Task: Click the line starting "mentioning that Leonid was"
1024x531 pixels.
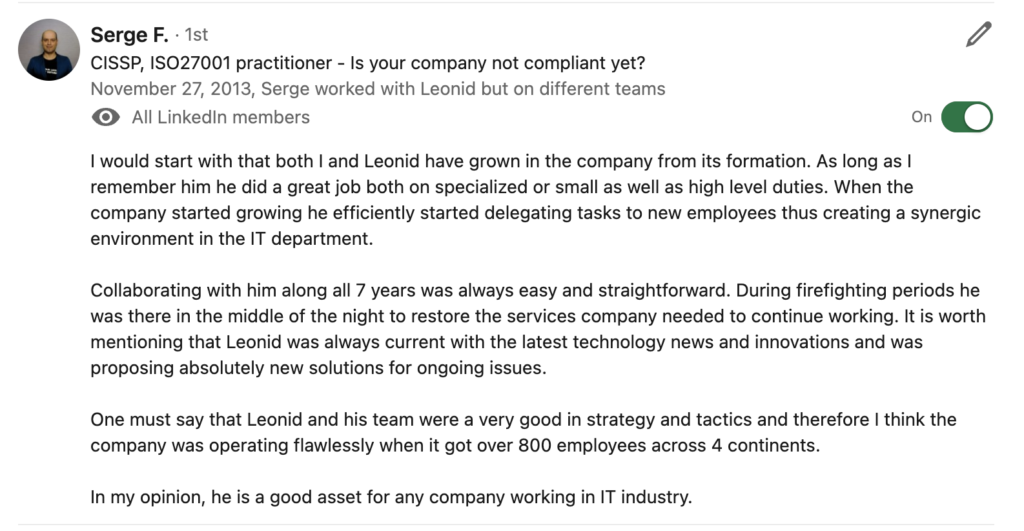Action: (506, 342)
